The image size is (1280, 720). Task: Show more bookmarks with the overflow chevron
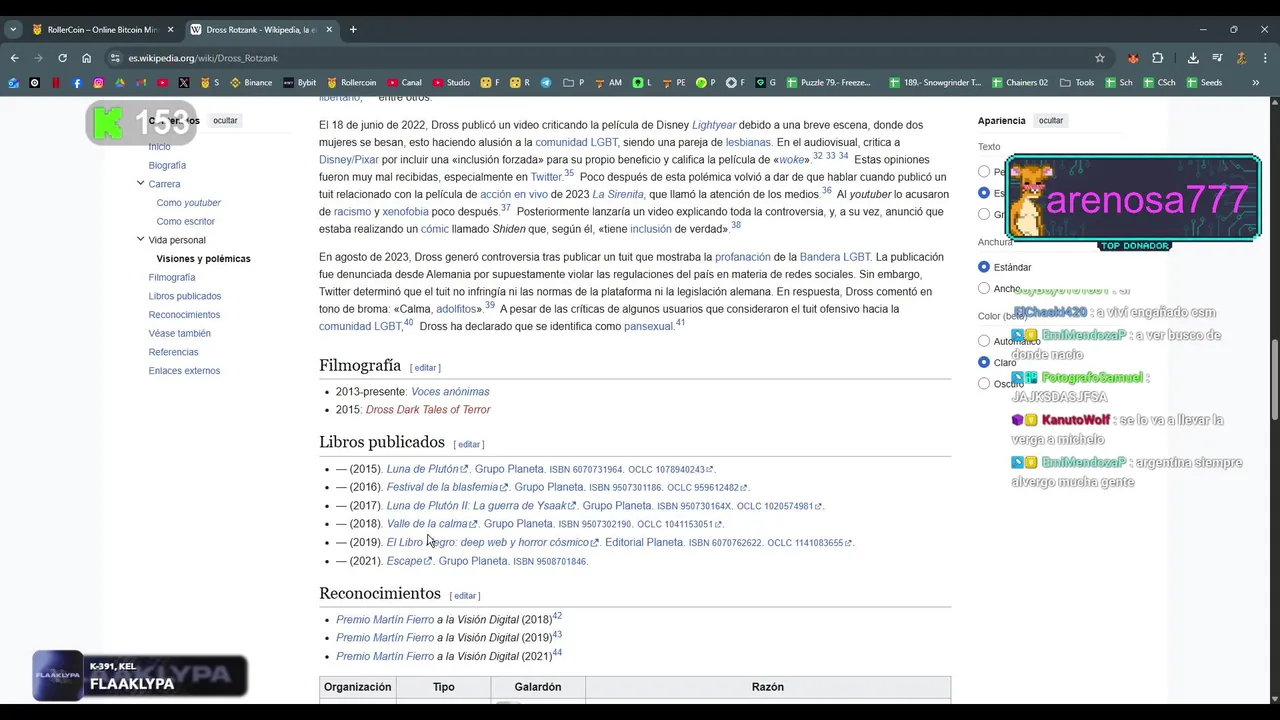click(1256, 83)
